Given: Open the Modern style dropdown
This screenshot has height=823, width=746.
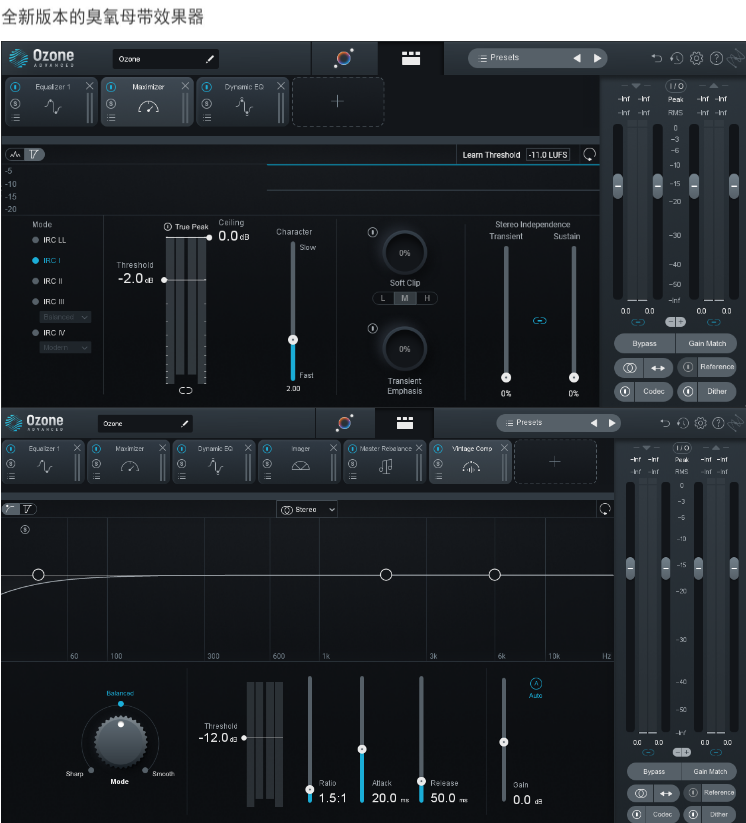Looking at the screenshot, I should [x=65, y=347].
